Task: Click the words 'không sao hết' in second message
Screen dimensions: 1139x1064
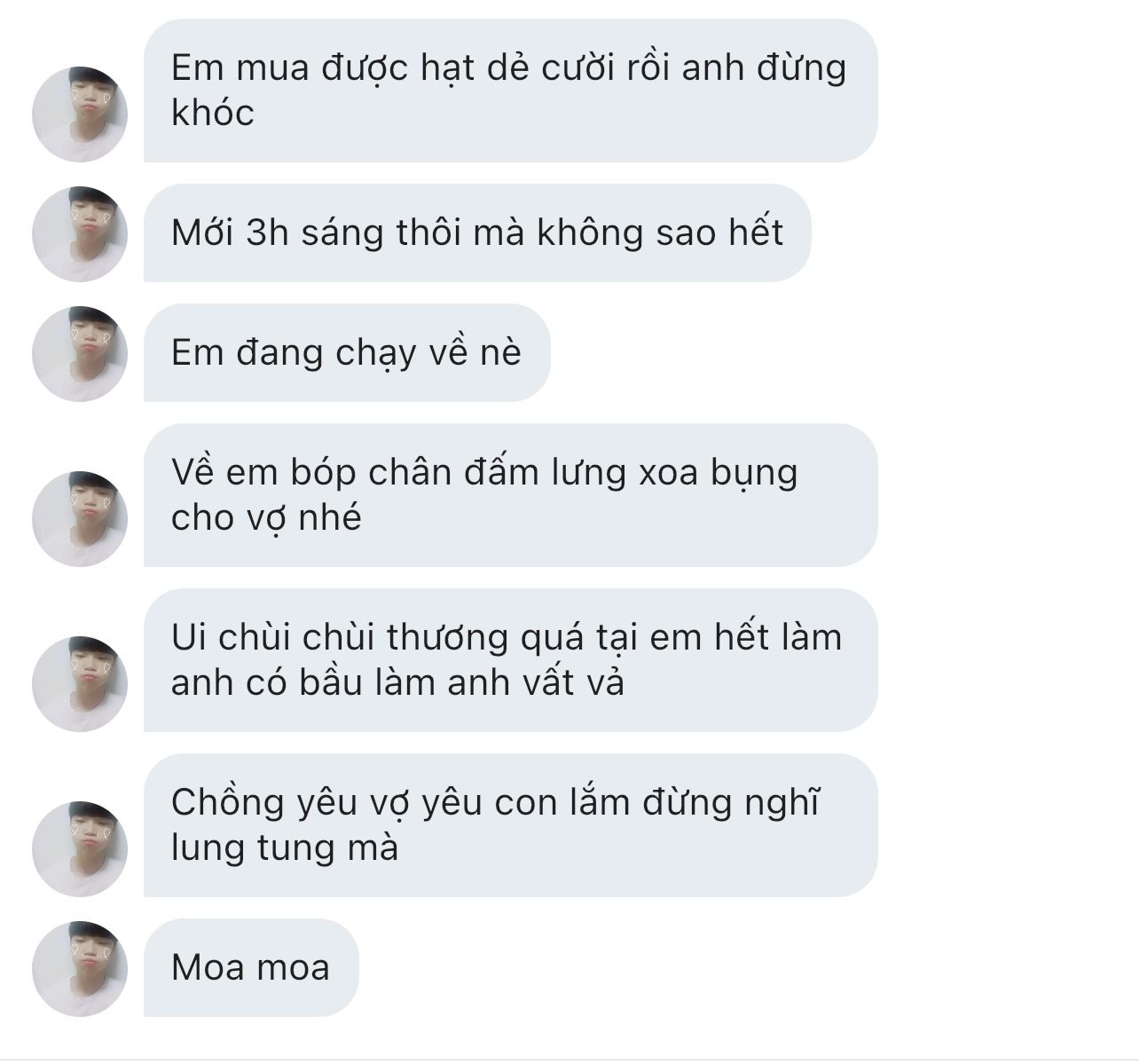Action: [x=660, y=233]
